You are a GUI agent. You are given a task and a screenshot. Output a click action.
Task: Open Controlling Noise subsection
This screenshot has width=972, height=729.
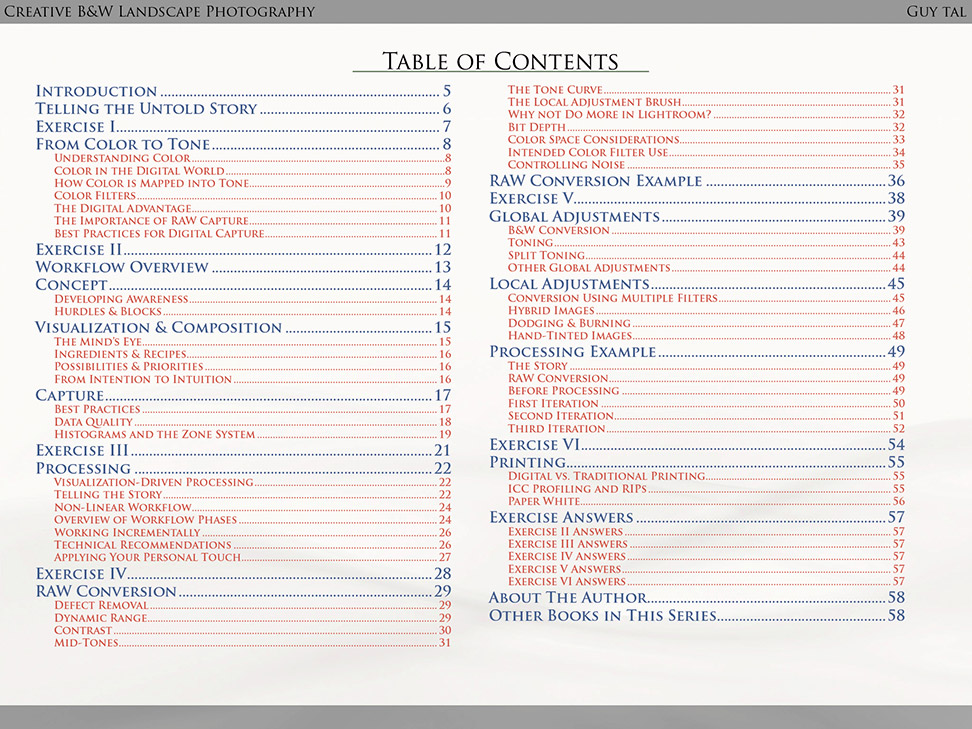click(x=706, y=164)
